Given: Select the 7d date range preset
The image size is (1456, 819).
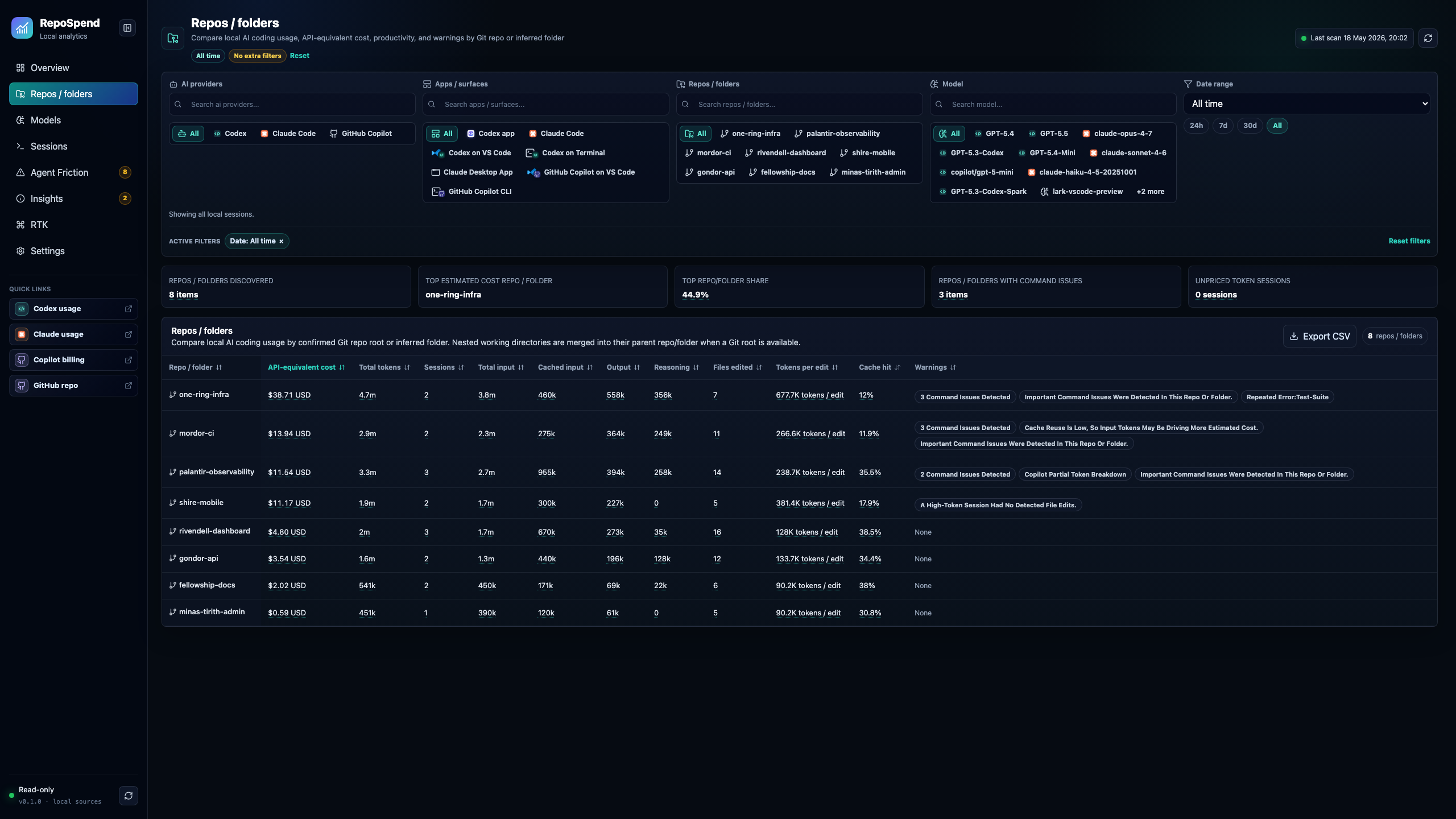Looking at the screenshot, I should (x=1223, y=126).
